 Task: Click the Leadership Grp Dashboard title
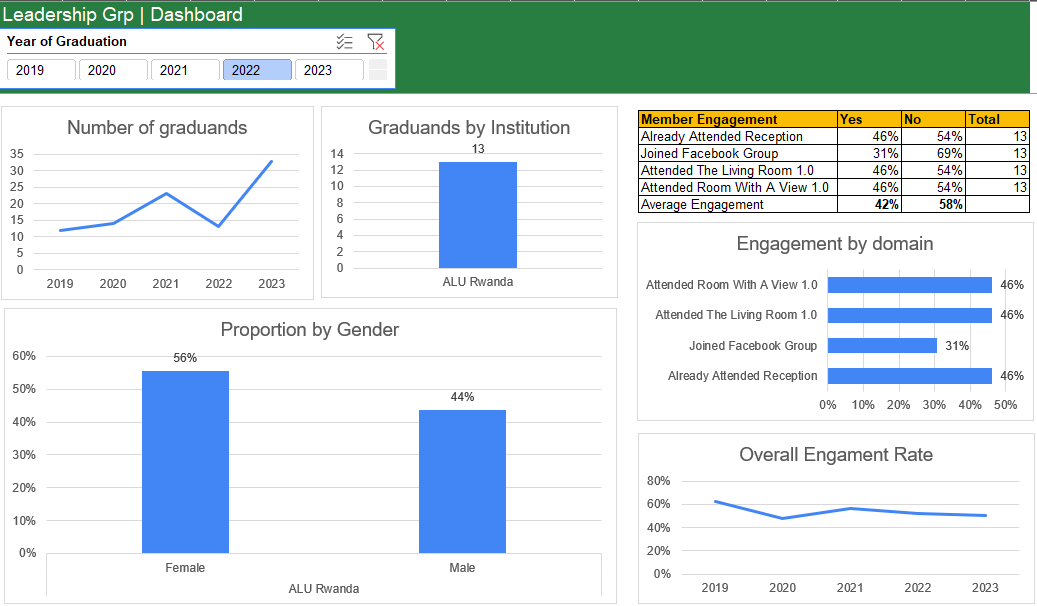124,14
